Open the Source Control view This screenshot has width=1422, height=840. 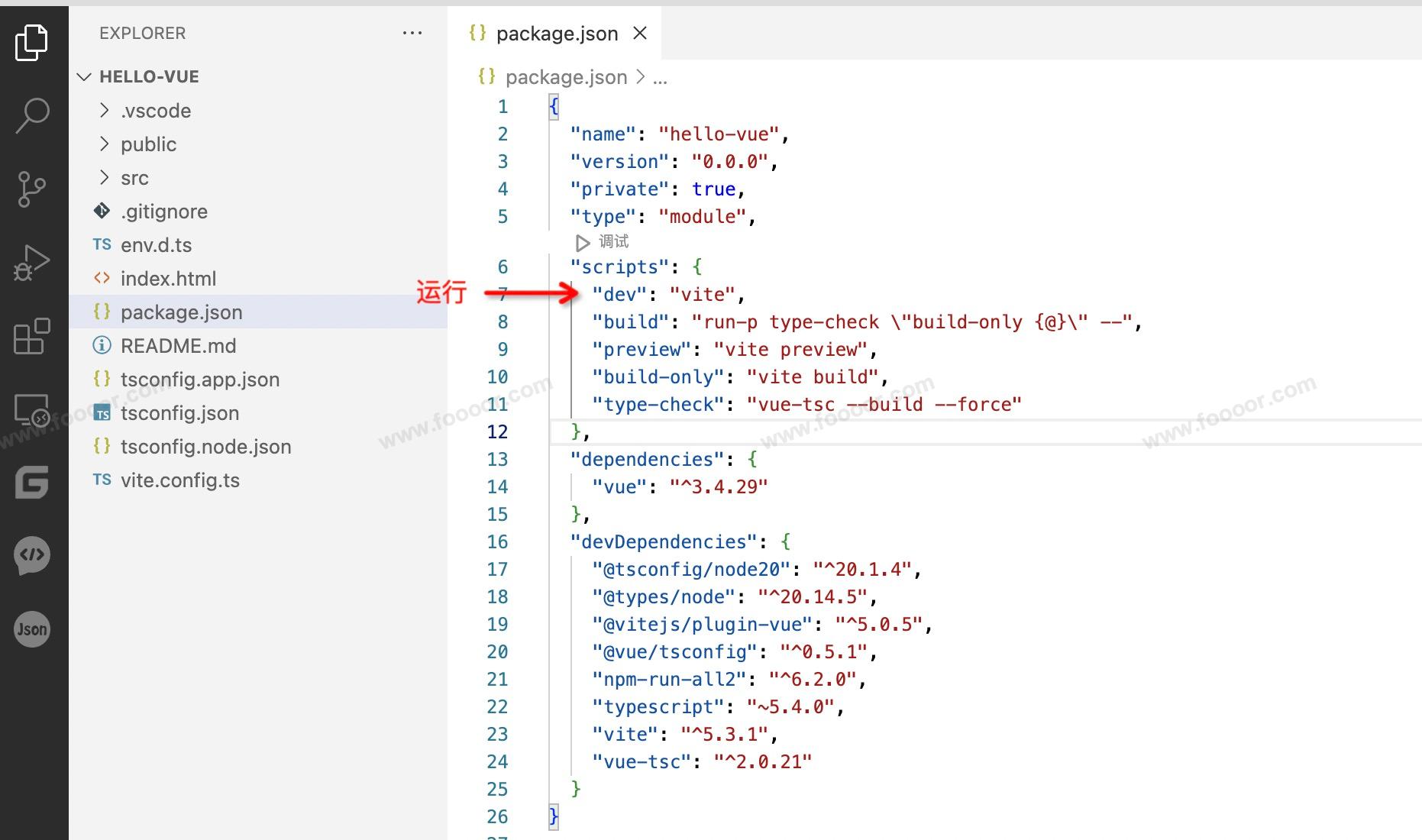[x=31, y=189]
